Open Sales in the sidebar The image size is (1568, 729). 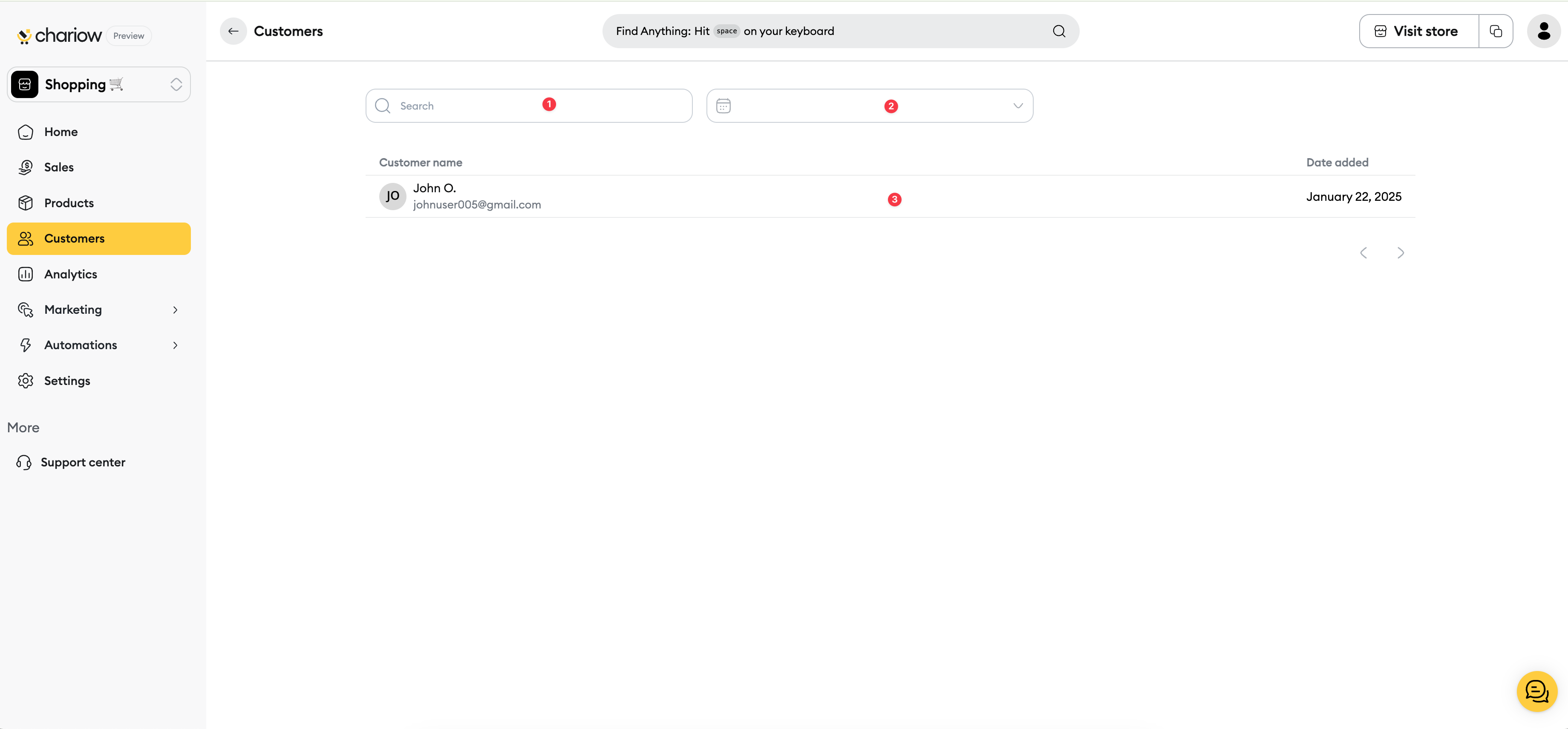[98, 168]
